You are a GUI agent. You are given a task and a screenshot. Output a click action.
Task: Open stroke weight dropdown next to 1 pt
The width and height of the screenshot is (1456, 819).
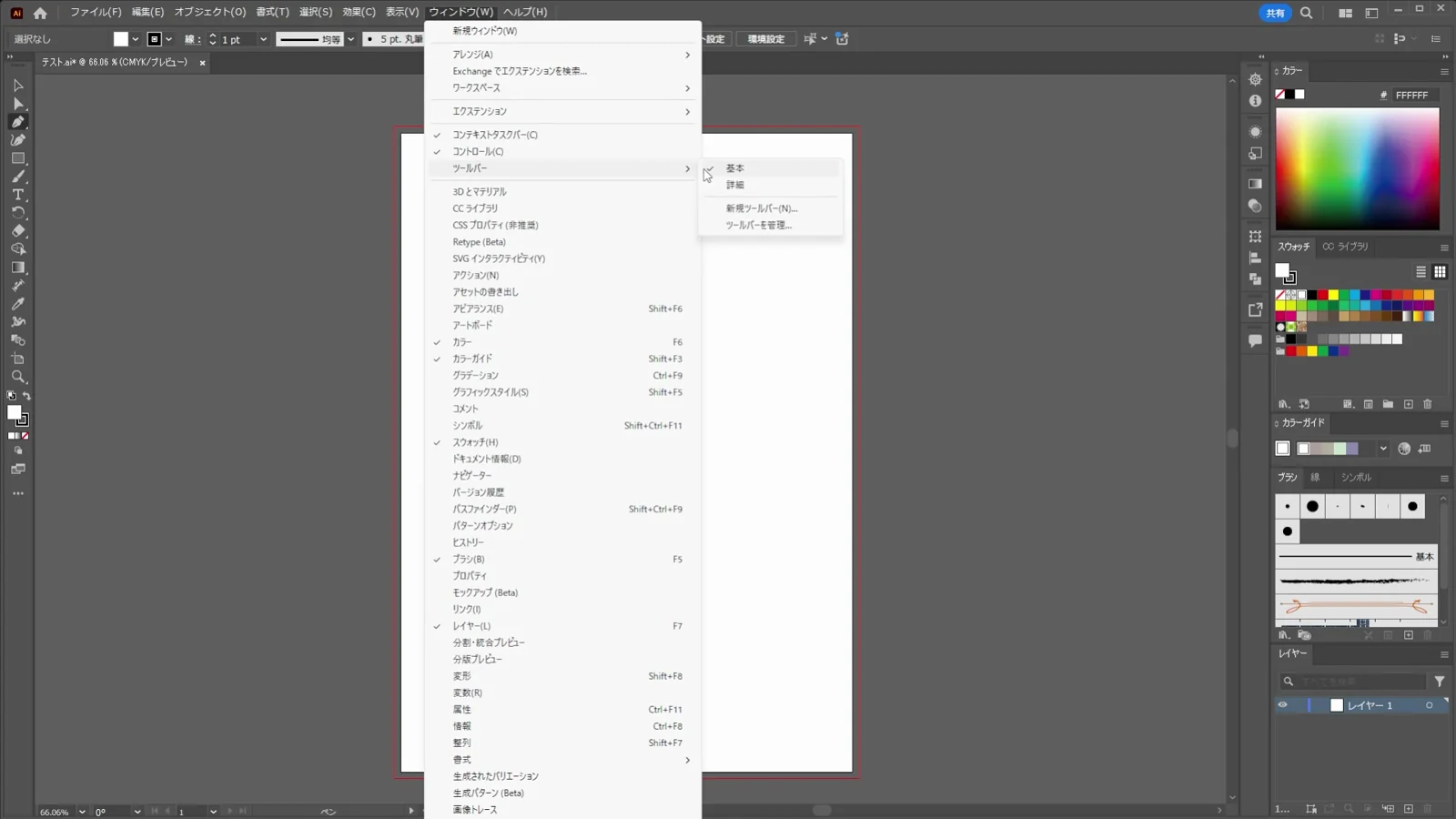pyautogui.click(x=263, y=39)
